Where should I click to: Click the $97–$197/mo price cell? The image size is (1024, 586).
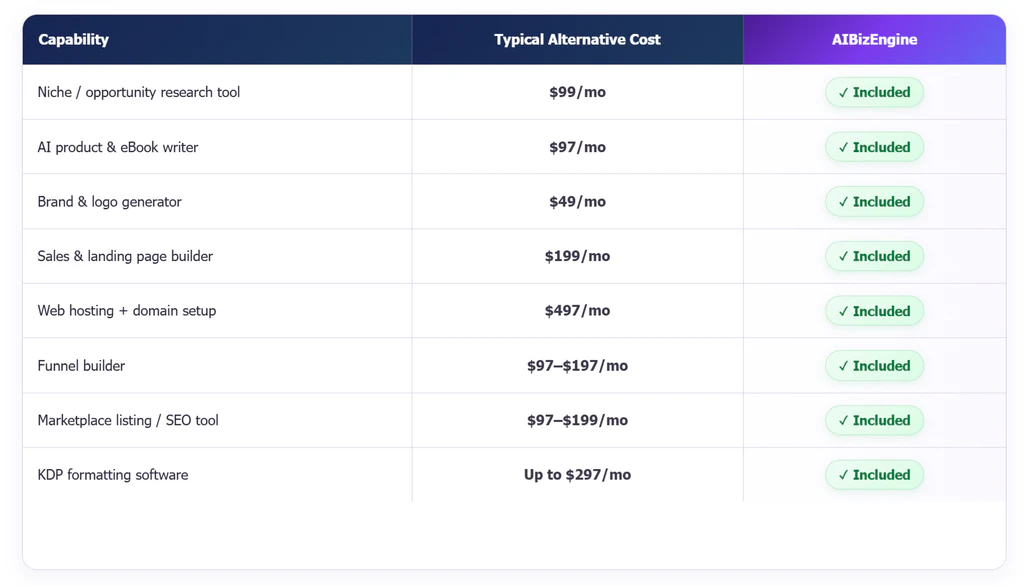[577, 366]
